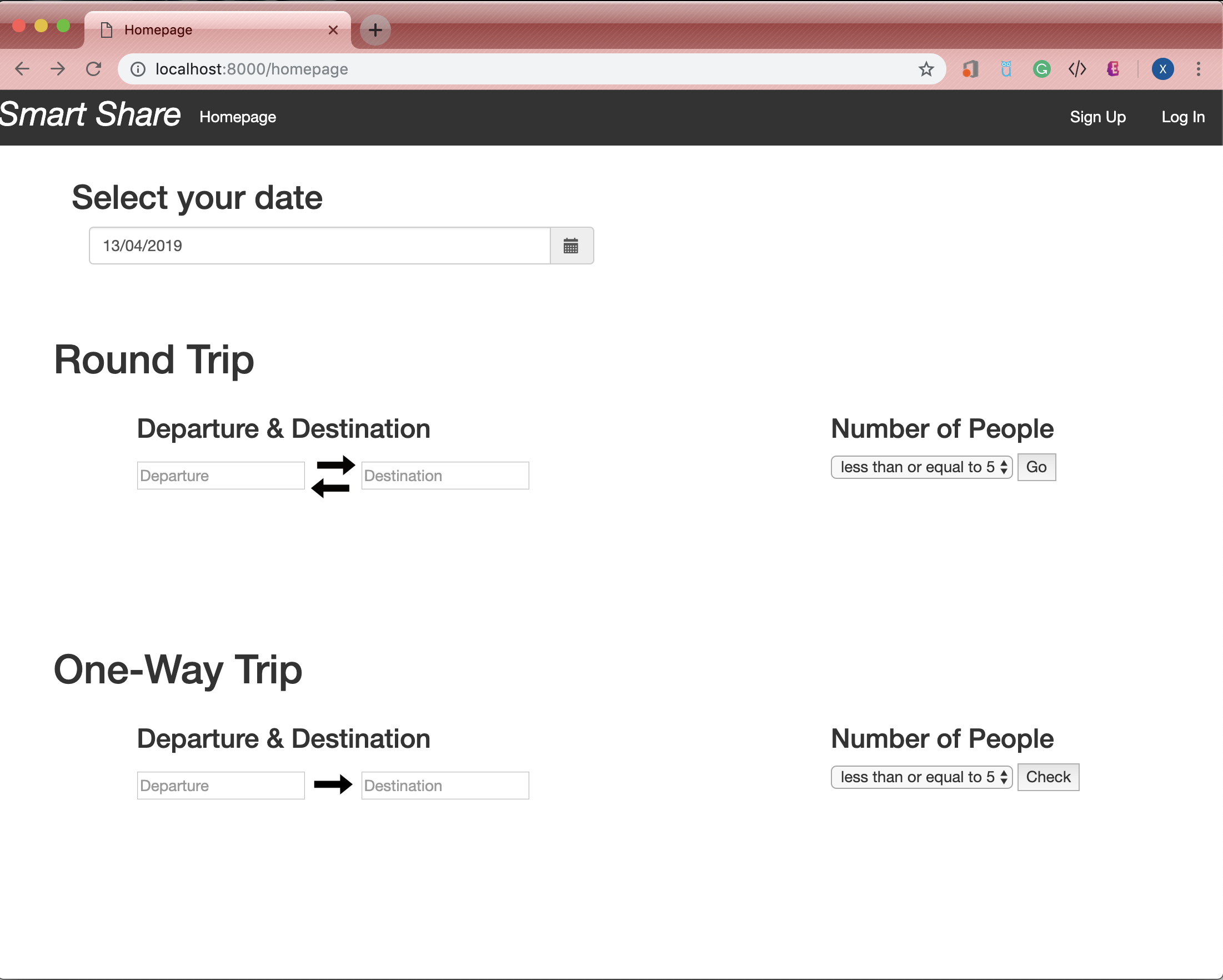Expand round trip Number of People dropdown
1223x980 pixels.
tap(921, 467)
